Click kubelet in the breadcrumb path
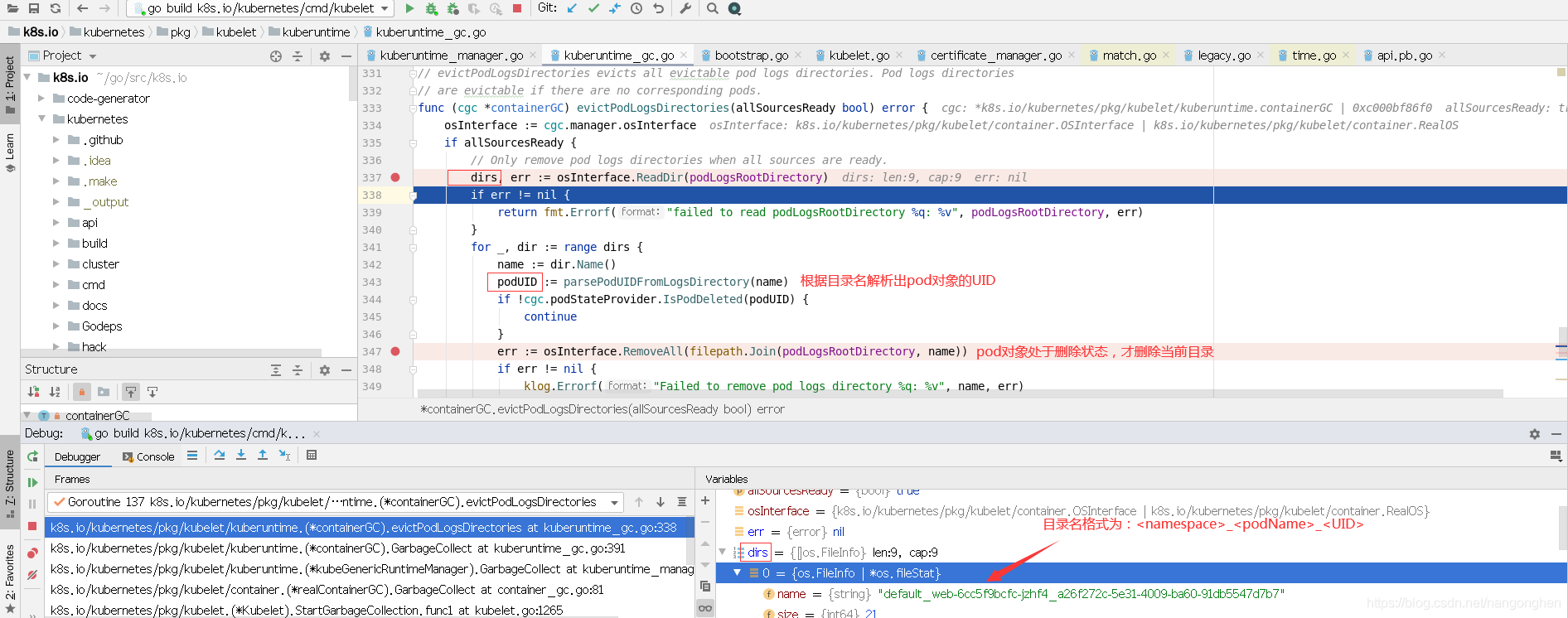Image resolution: width=1568 pixels, height=618 pixels. coord(236,32)
